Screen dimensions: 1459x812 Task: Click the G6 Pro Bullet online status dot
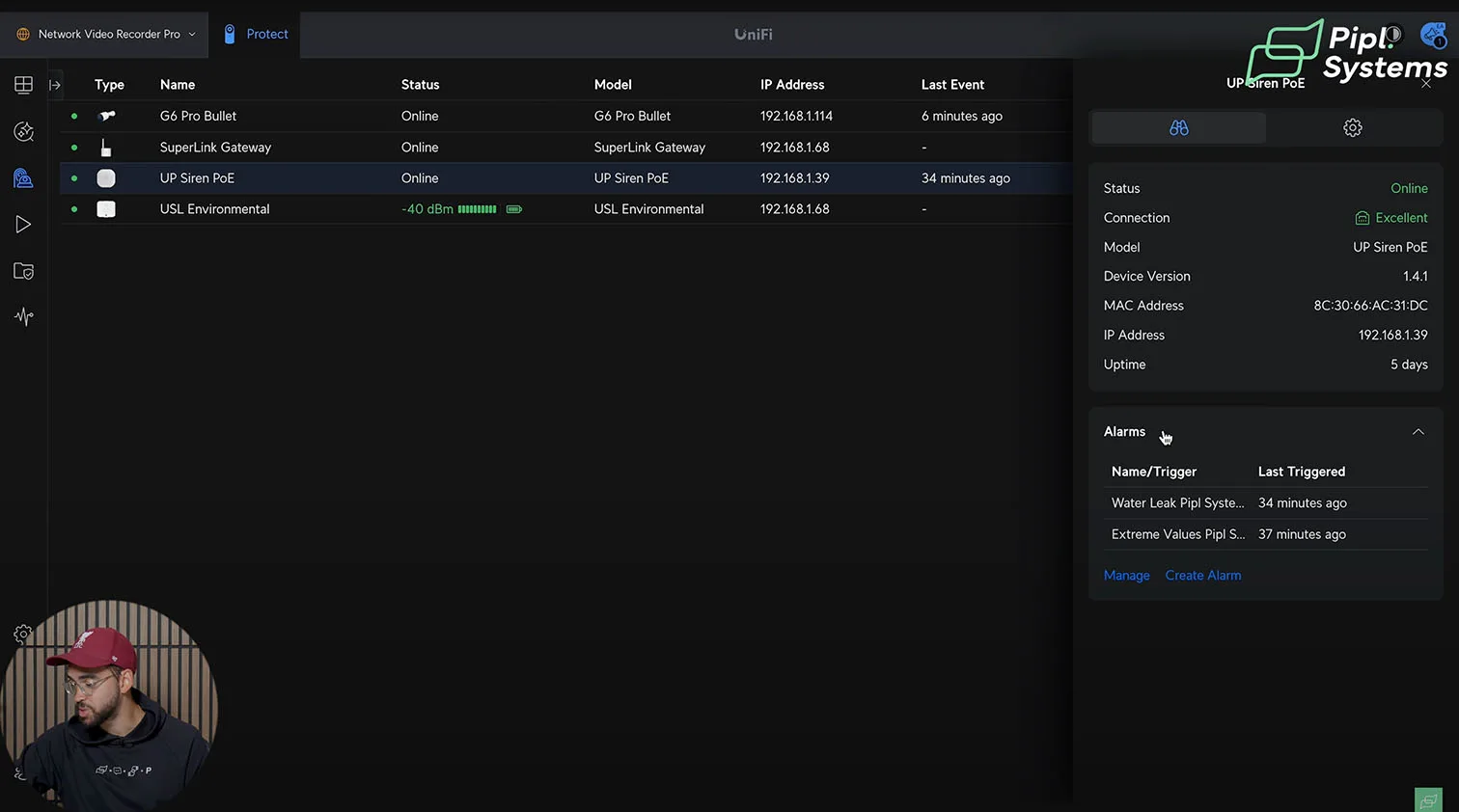(x=74, y=116)
